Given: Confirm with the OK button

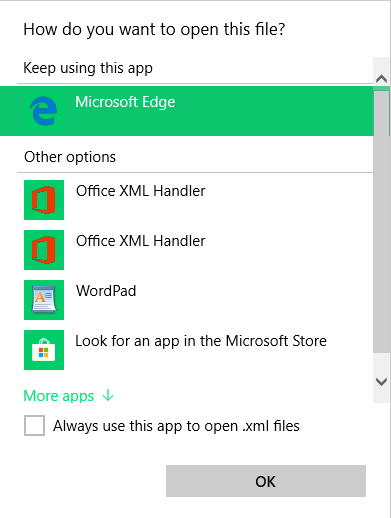Looking at the screenshot, I should pos(266,481).
